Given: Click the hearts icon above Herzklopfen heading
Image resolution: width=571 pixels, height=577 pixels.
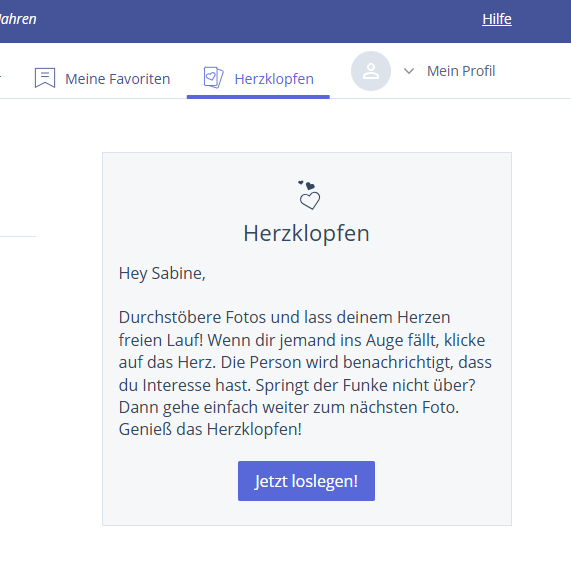Looking at the screenshot, I should point(309,195).
